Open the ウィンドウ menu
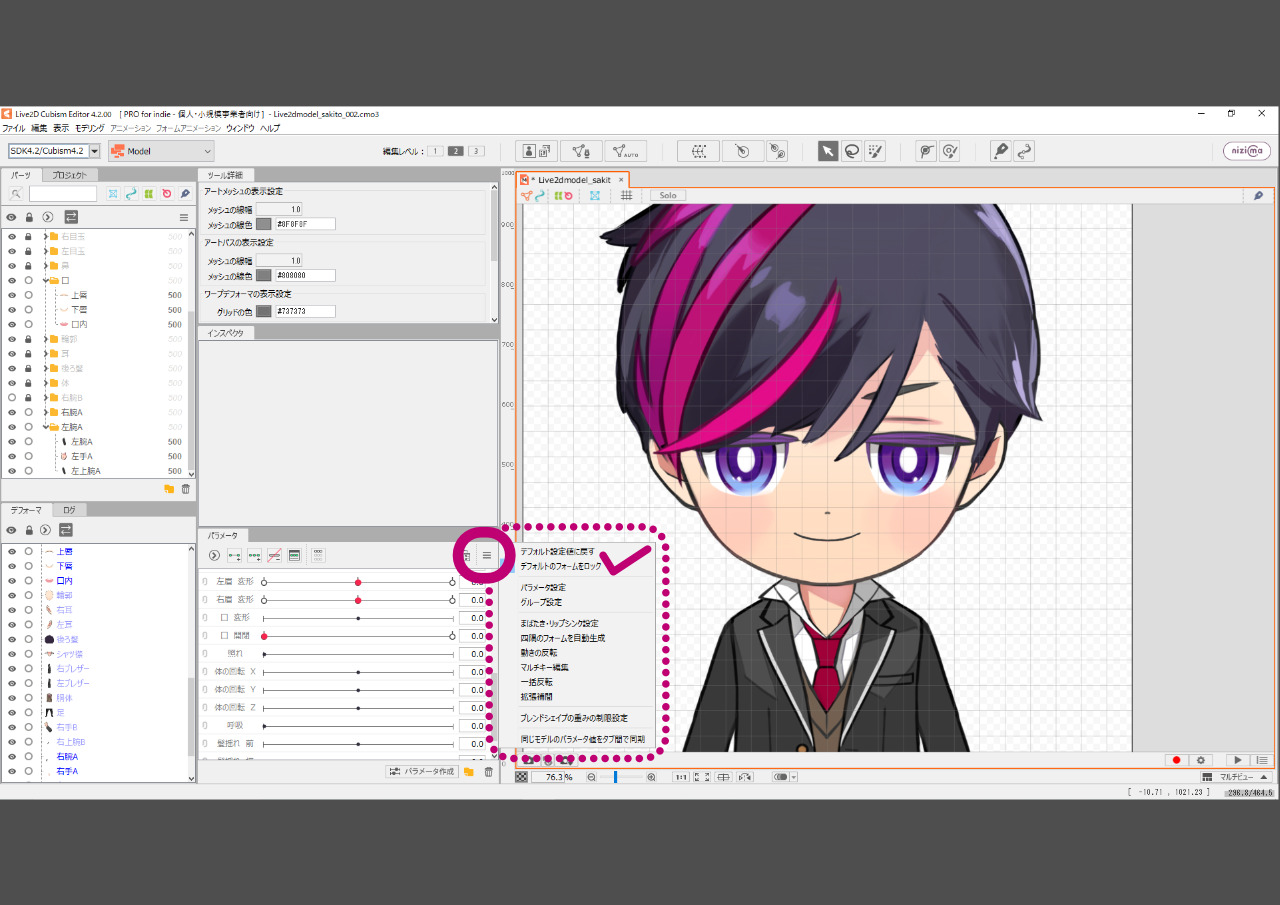The image size is (1280, 905). pos(240,128)
